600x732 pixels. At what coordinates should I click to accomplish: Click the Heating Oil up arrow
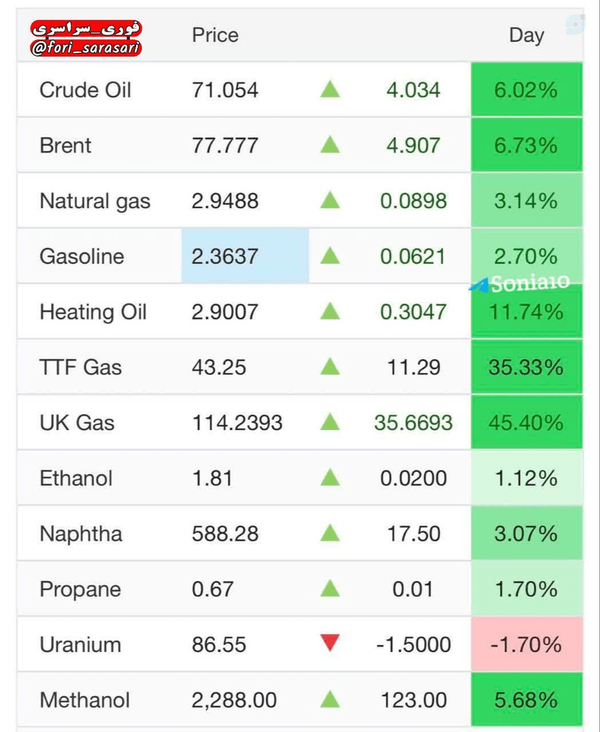click(330, 311)
